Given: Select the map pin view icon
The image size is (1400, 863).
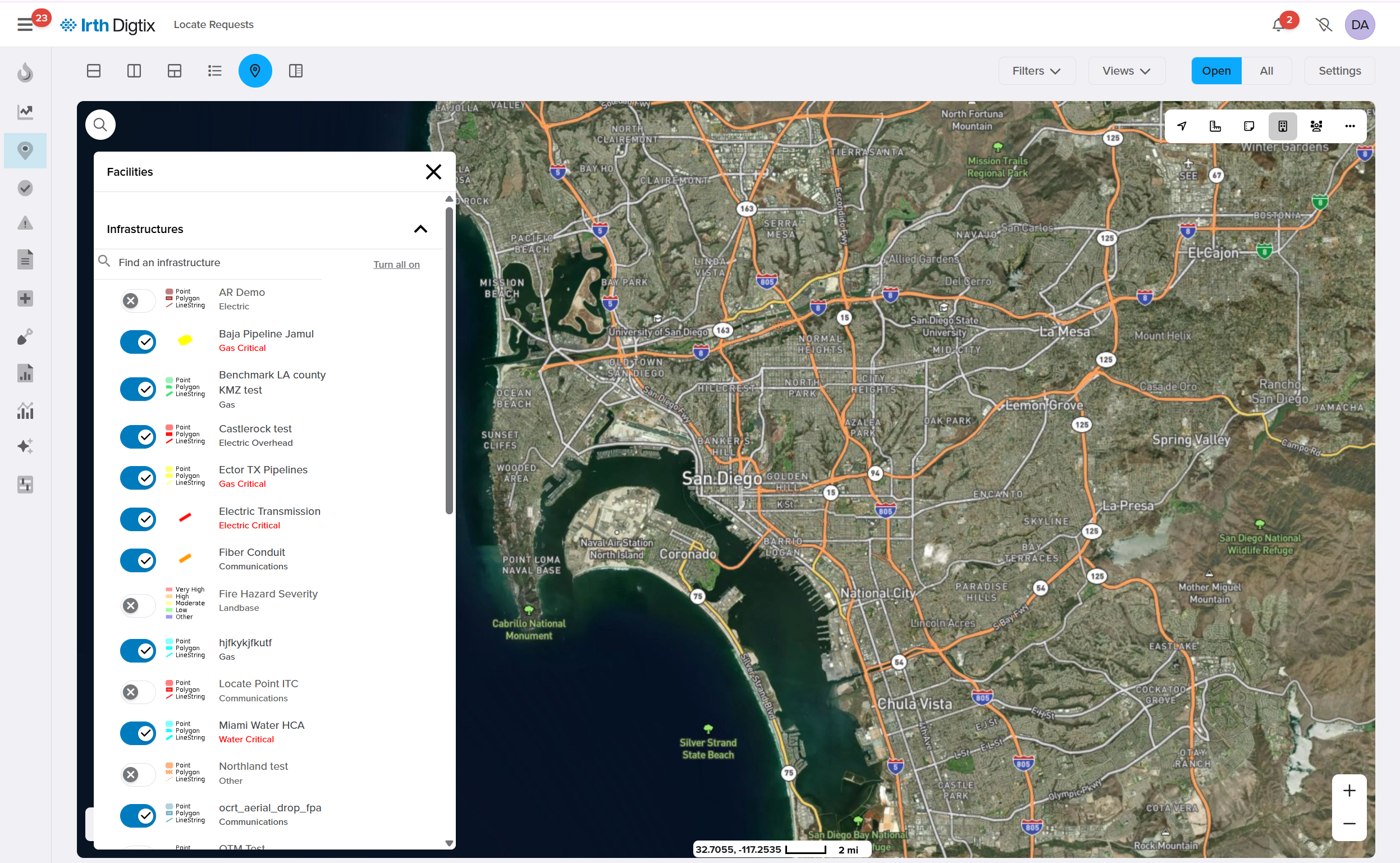Looking at the screenshot, I should (255, 71).
